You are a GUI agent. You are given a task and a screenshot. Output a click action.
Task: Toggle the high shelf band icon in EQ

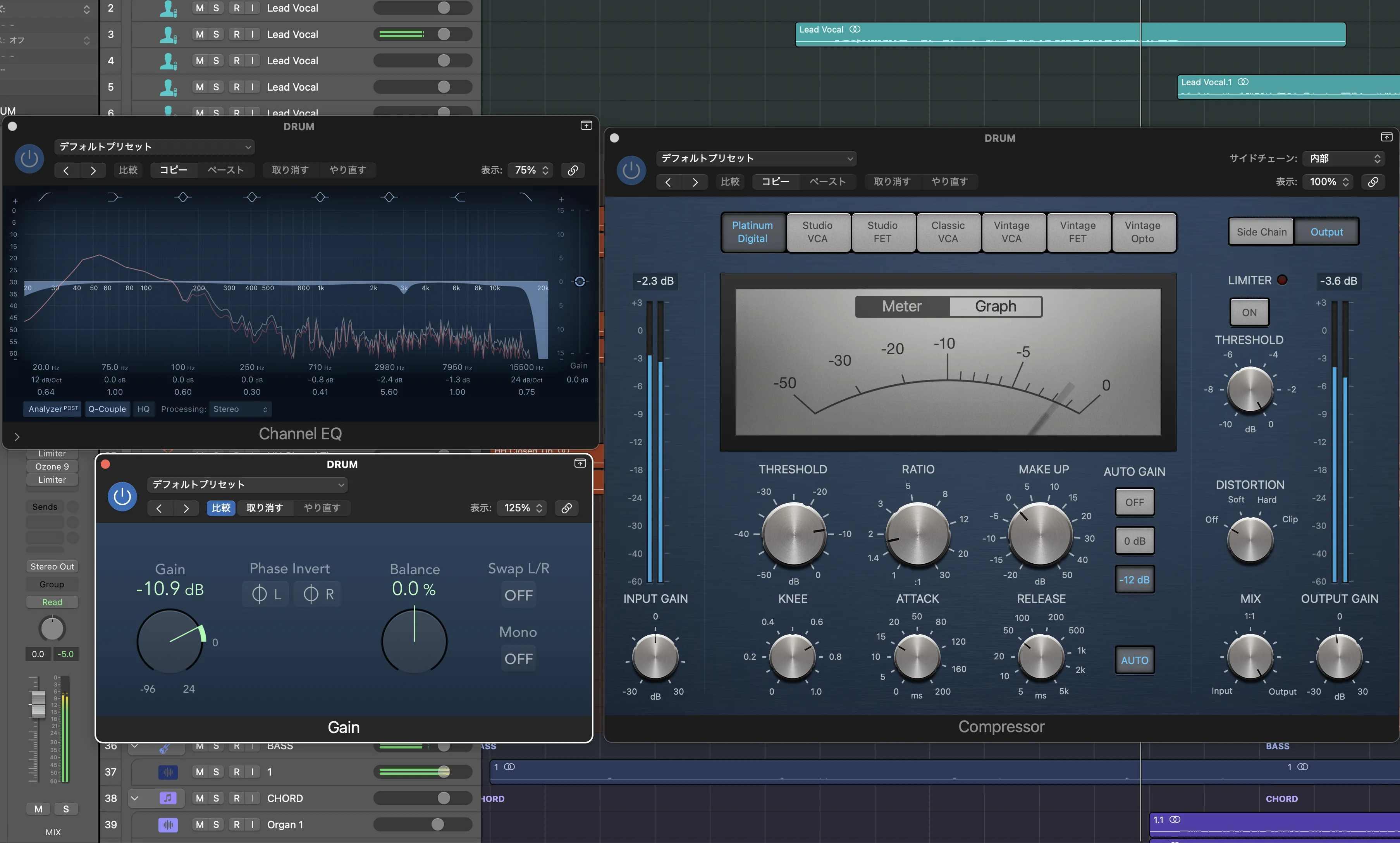coord(458,197)
